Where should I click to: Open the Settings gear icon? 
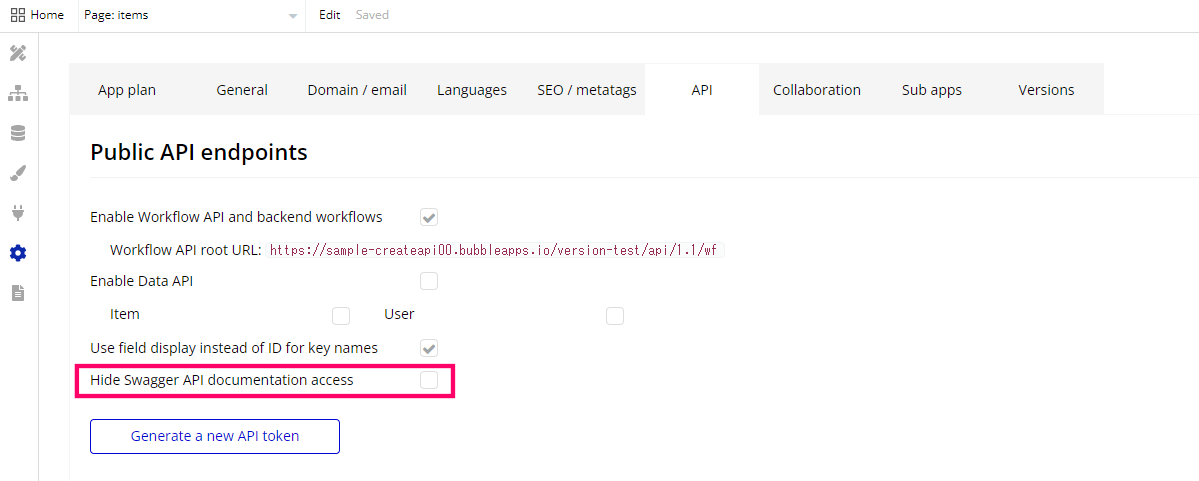pyautogui.click(x=18, y=253)
